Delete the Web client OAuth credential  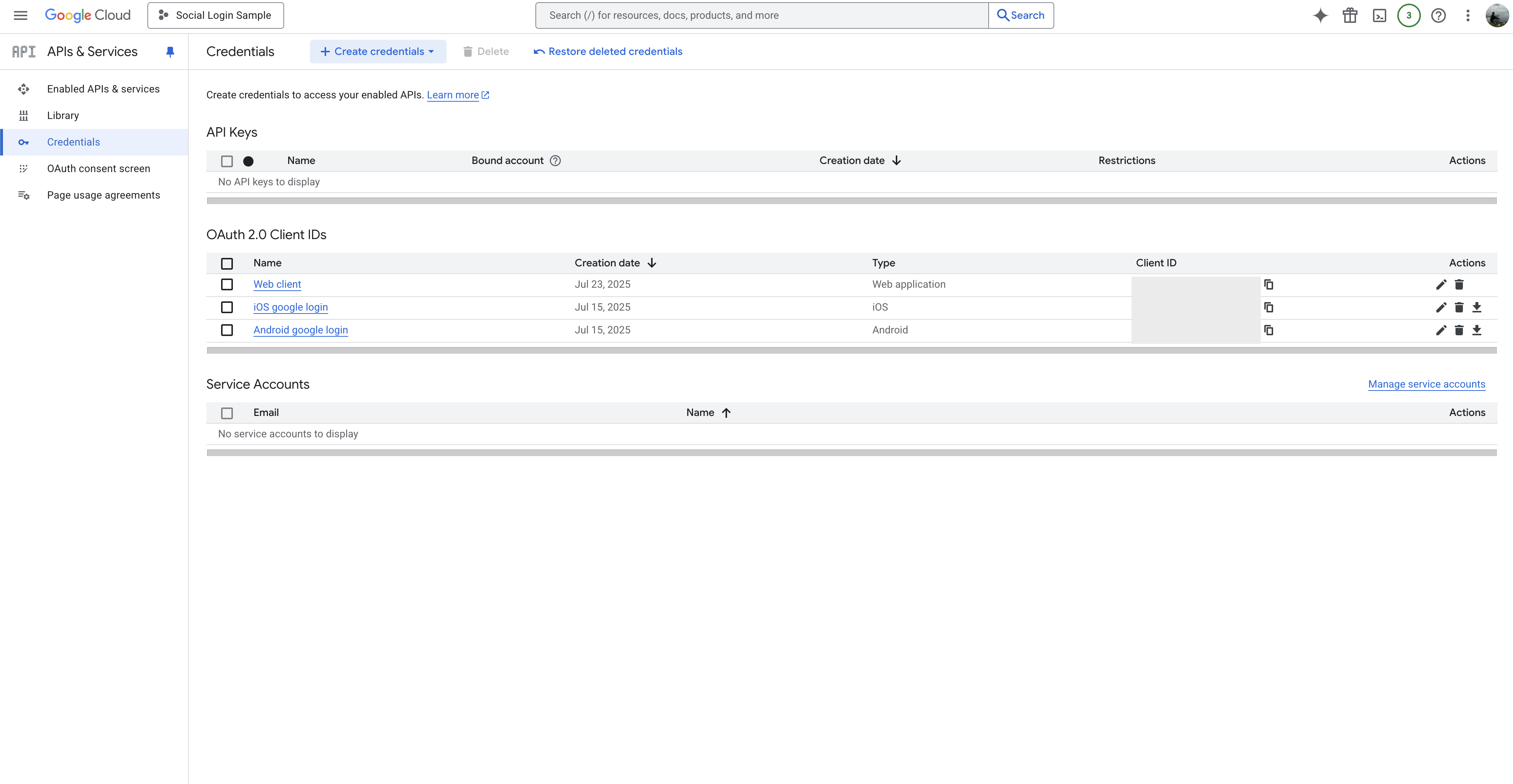[1459, 285]
